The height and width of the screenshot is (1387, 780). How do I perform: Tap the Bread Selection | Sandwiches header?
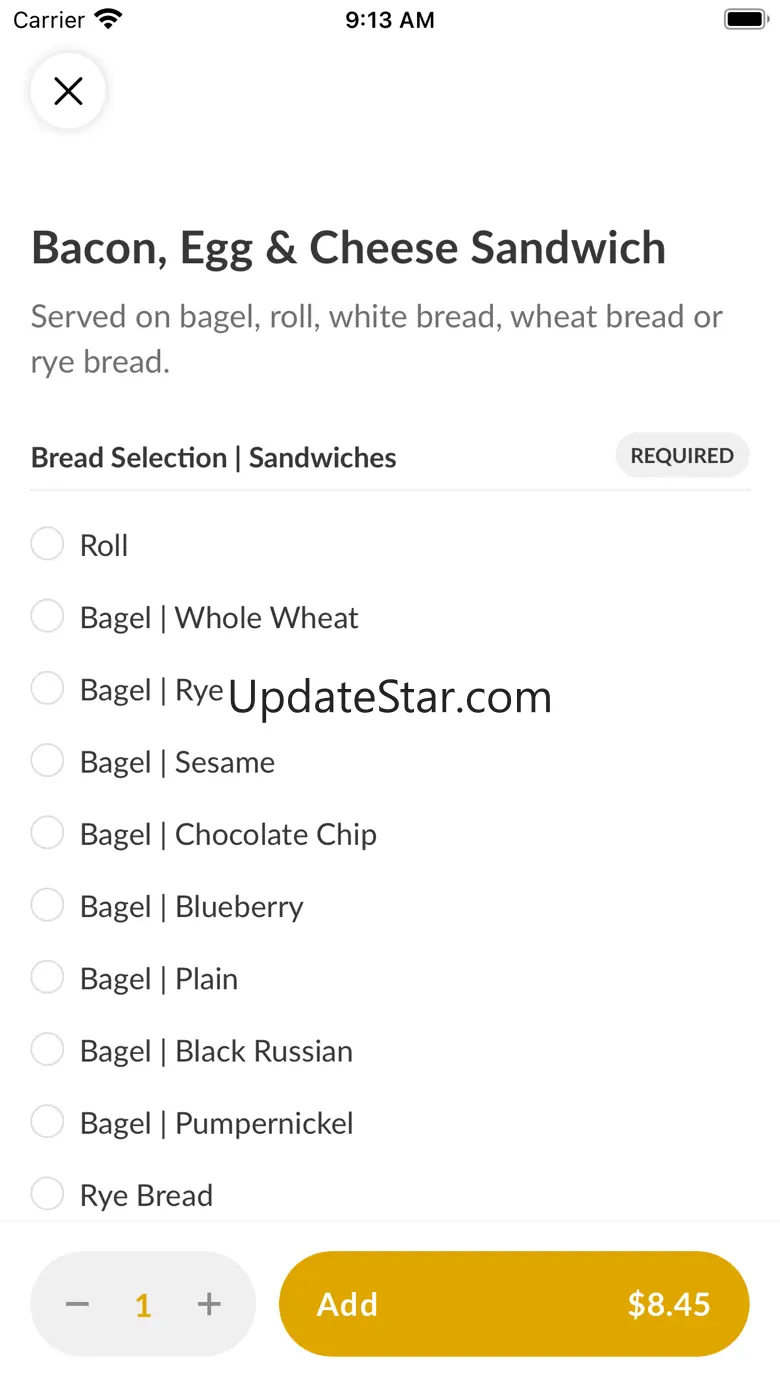(x=214, y=458)
